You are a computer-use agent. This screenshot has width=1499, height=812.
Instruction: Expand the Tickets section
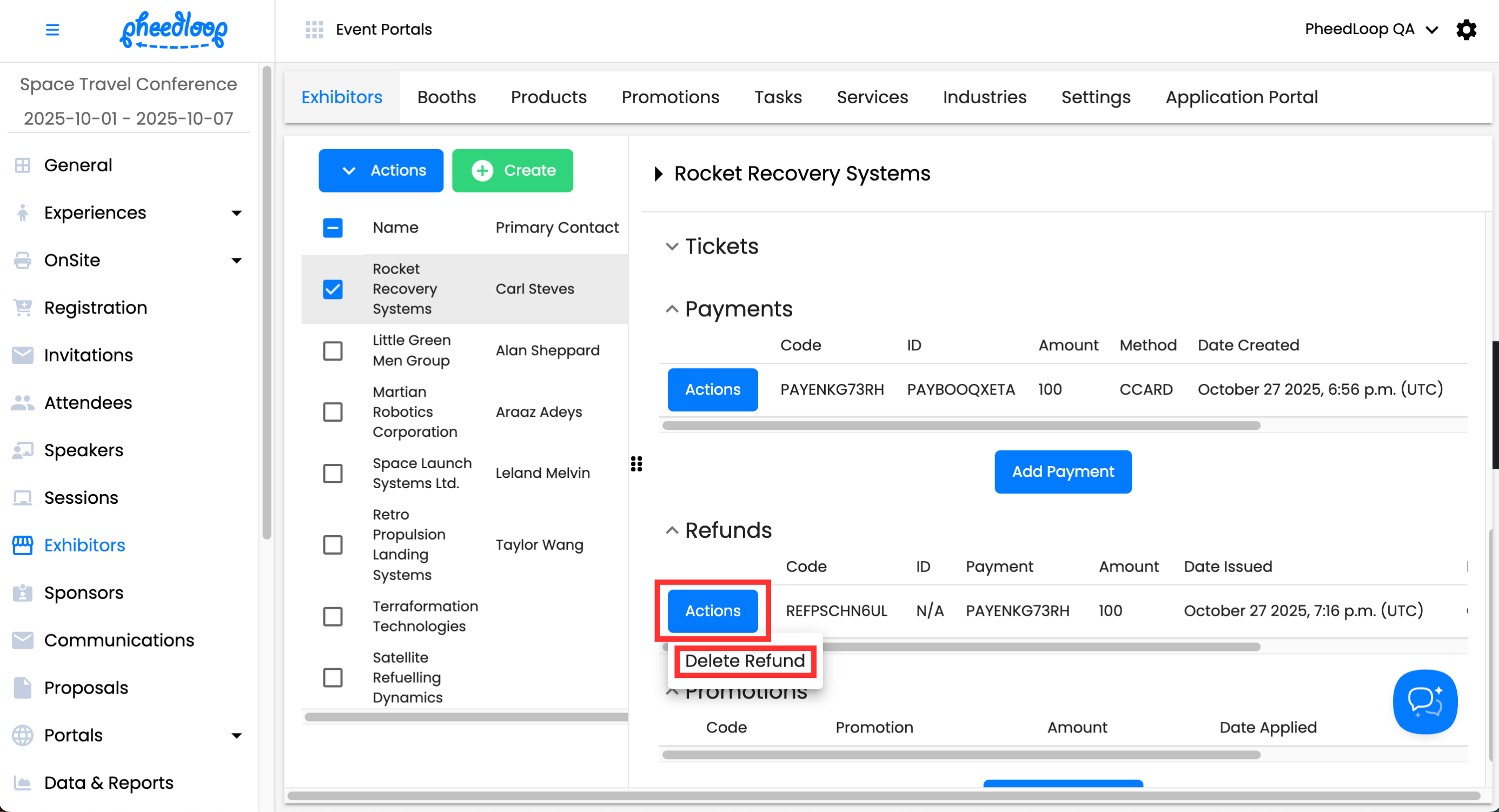(x=672, y=247)
